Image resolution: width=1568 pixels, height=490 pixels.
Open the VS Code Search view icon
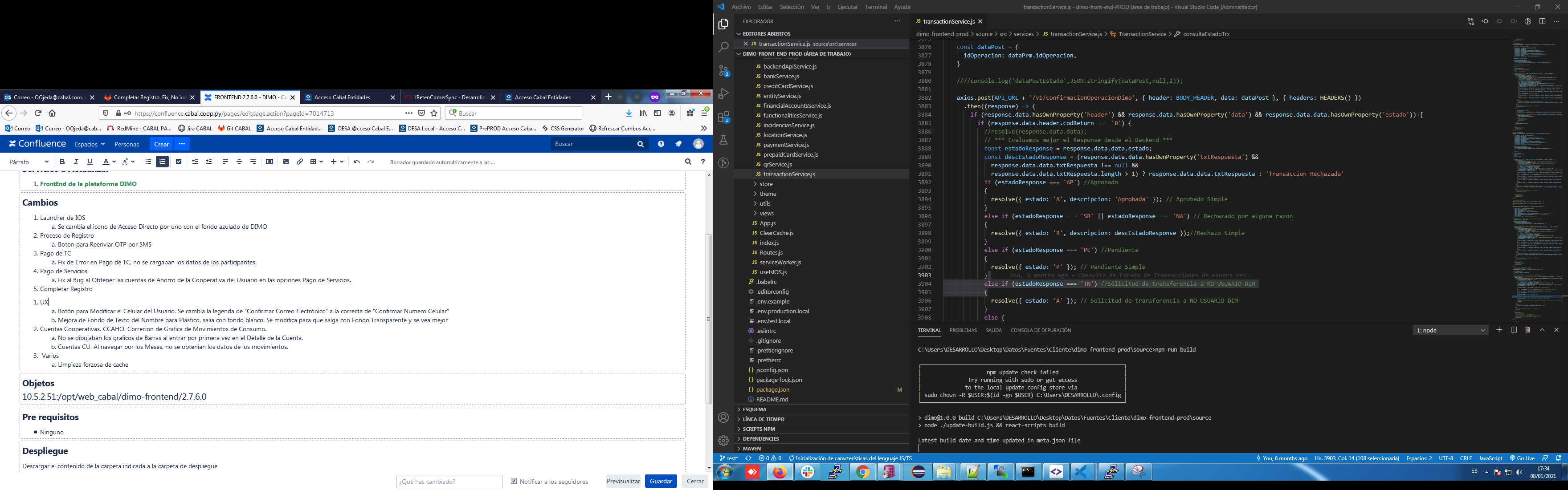pyautogui.click(x=723, y=48)
